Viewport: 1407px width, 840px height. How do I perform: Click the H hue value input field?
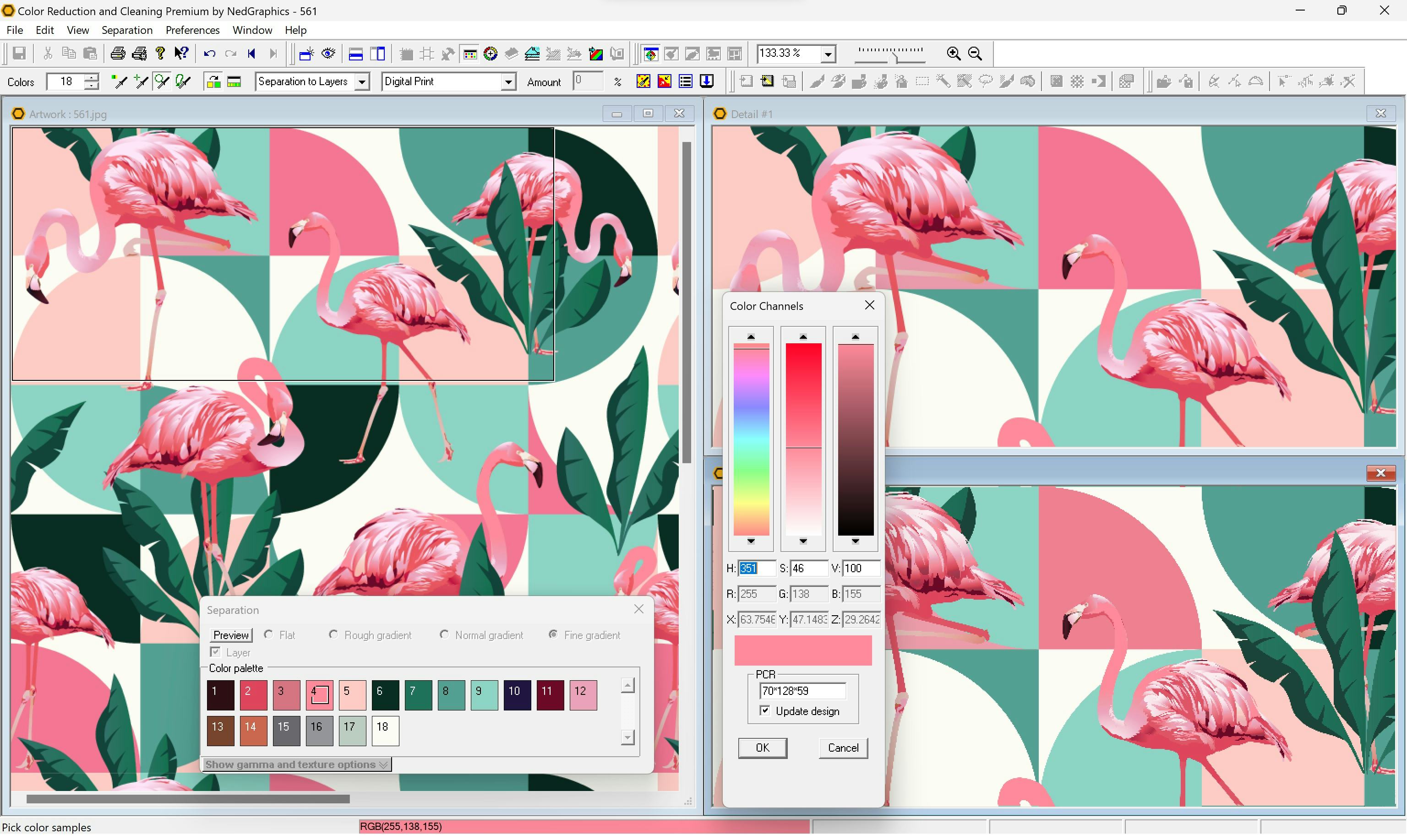pyautogui.click(x=757, y=568)
